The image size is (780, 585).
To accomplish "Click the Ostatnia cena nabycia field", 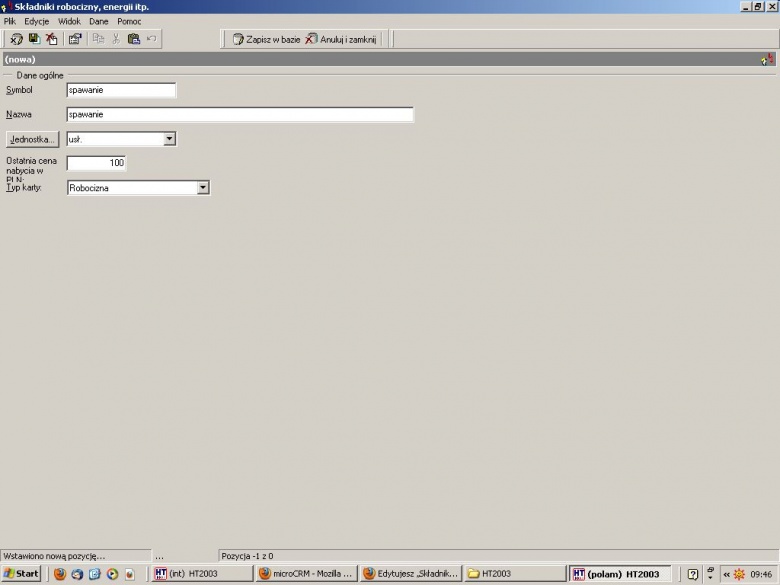I will point(97,163).
